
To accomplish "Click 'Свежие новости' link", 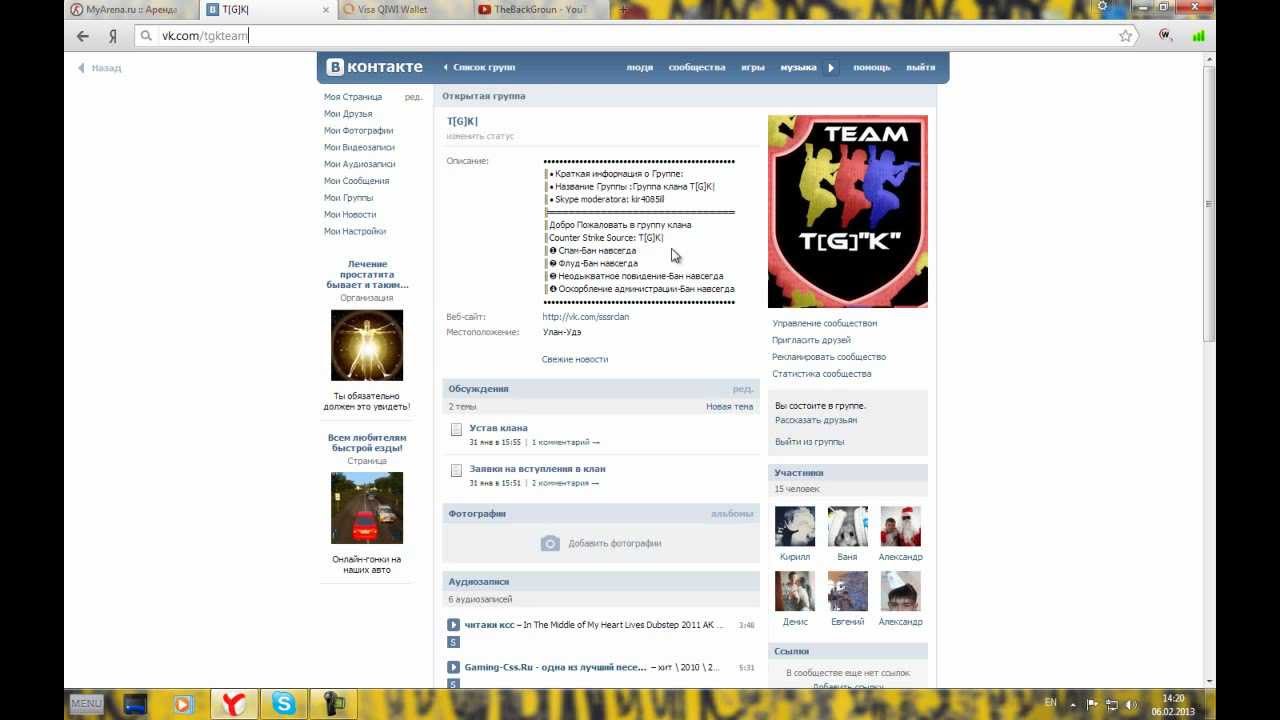I will (575, 359).
